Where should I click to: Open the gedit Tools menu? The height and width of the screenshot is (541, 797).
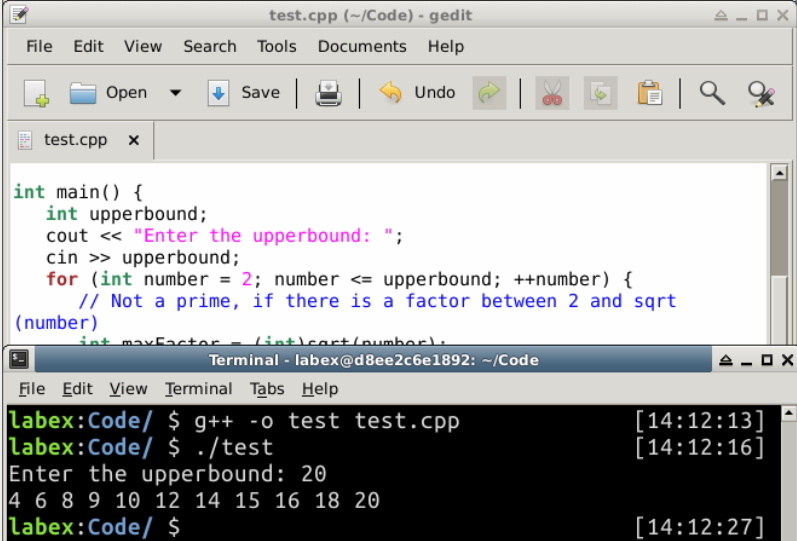point(276,46)
